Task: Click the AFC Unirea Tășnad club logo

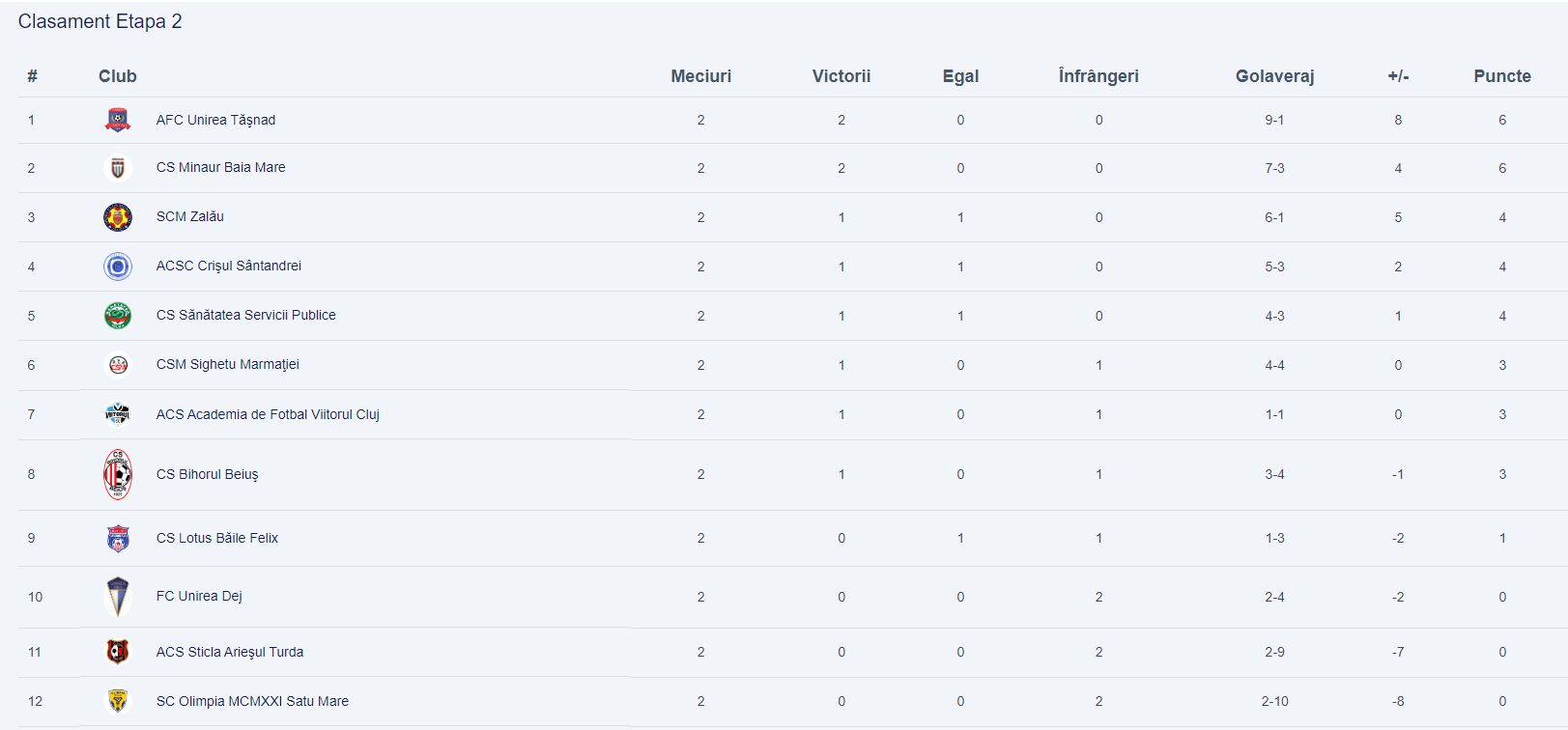Action: coord(118,120)
